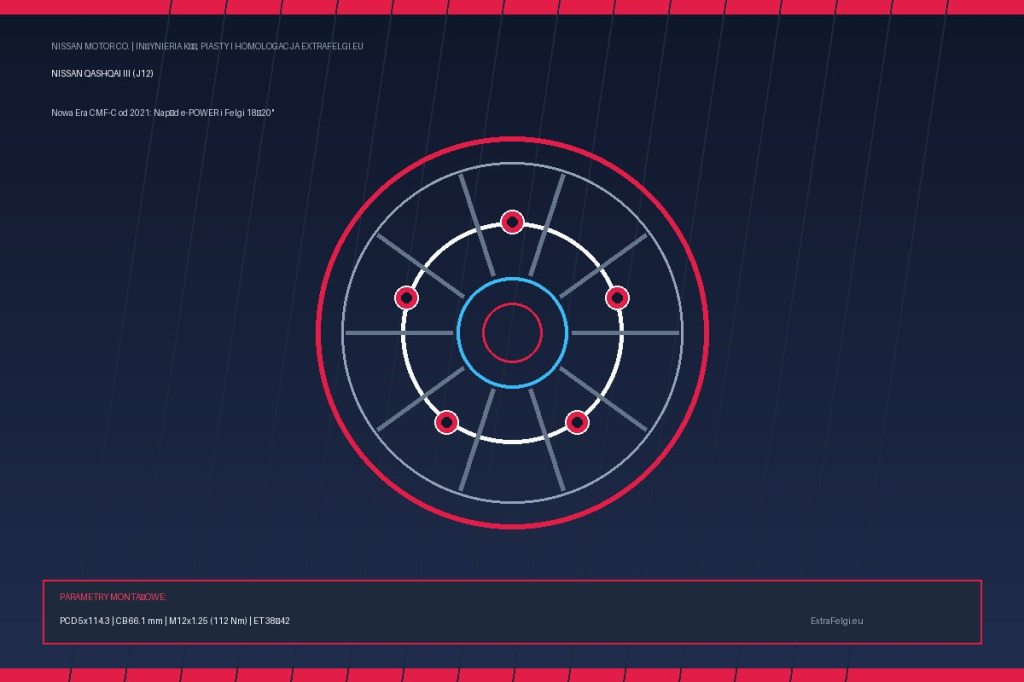The image size is (1024, 682).
Task: Click the Nowa Era CMF-C od 2021 subtitle
Action: click(x=163, y=112)
